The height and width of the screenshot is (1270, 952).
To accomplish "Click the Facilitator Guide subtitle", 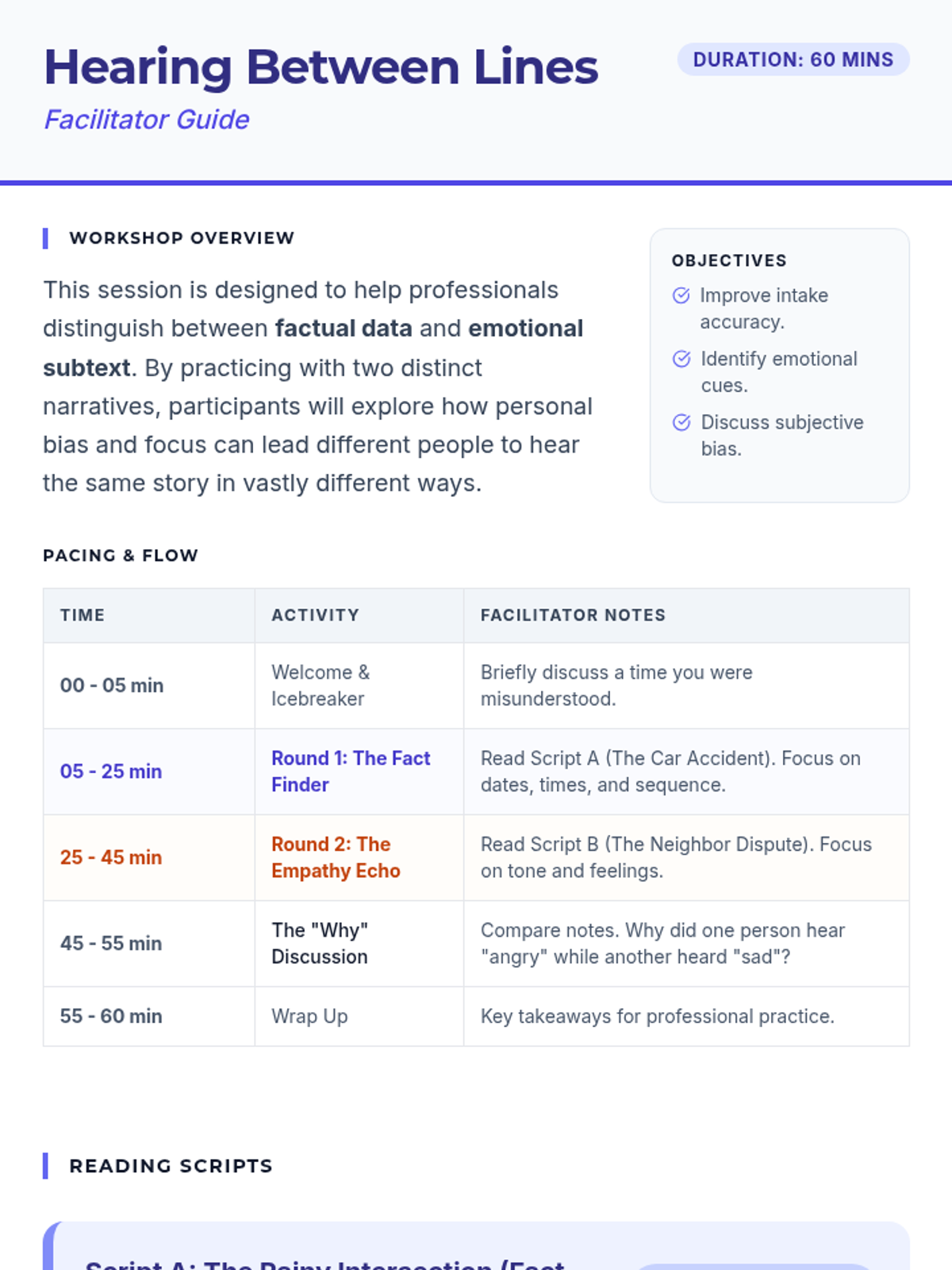I will [x=147, y=119].
